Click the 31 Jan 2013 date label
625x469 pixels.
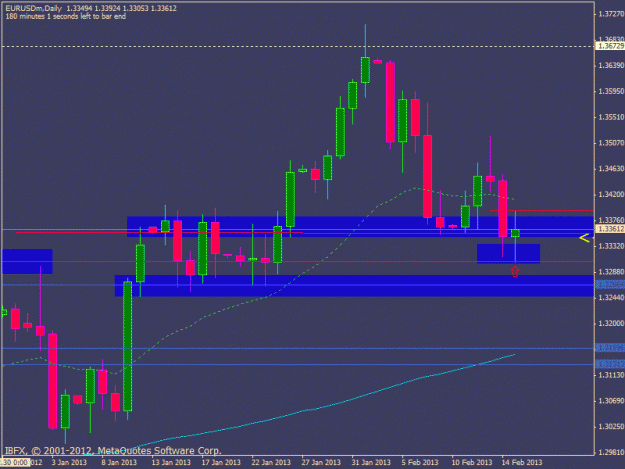click(x=371, y=463)
